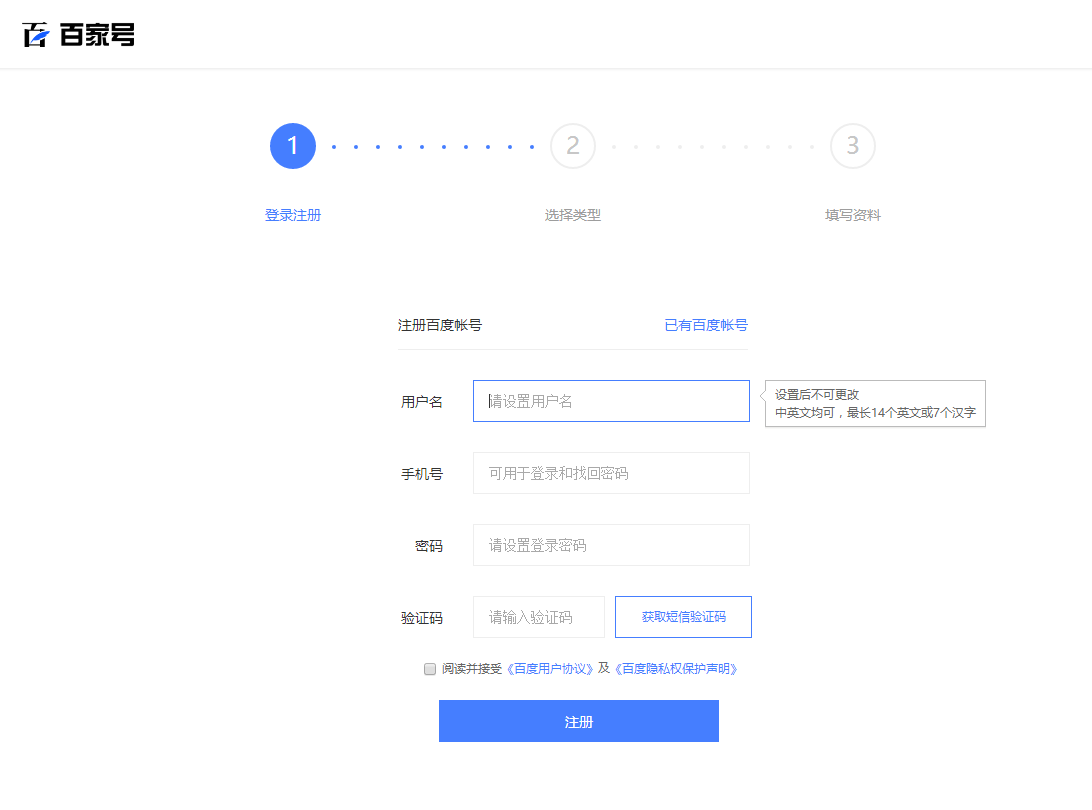Select the 密码 password field
Viewport: 1092px width, 810px height.
coord(611,545)
